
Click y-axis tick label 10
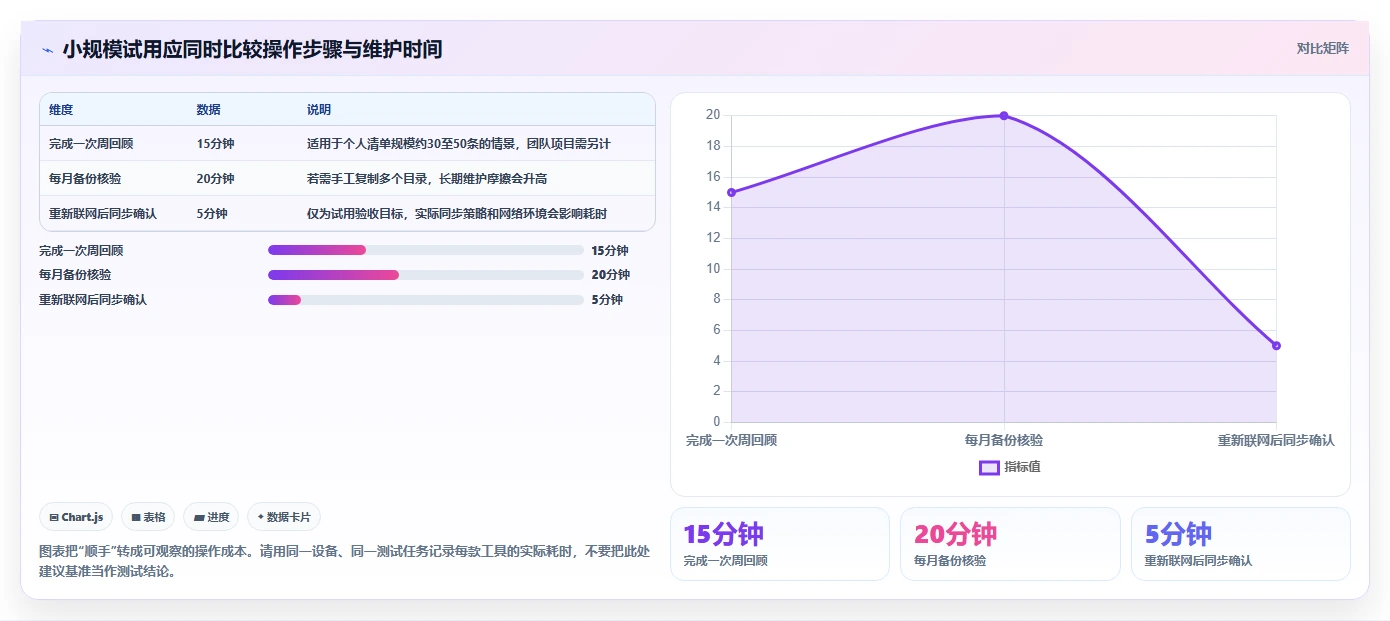713,268
